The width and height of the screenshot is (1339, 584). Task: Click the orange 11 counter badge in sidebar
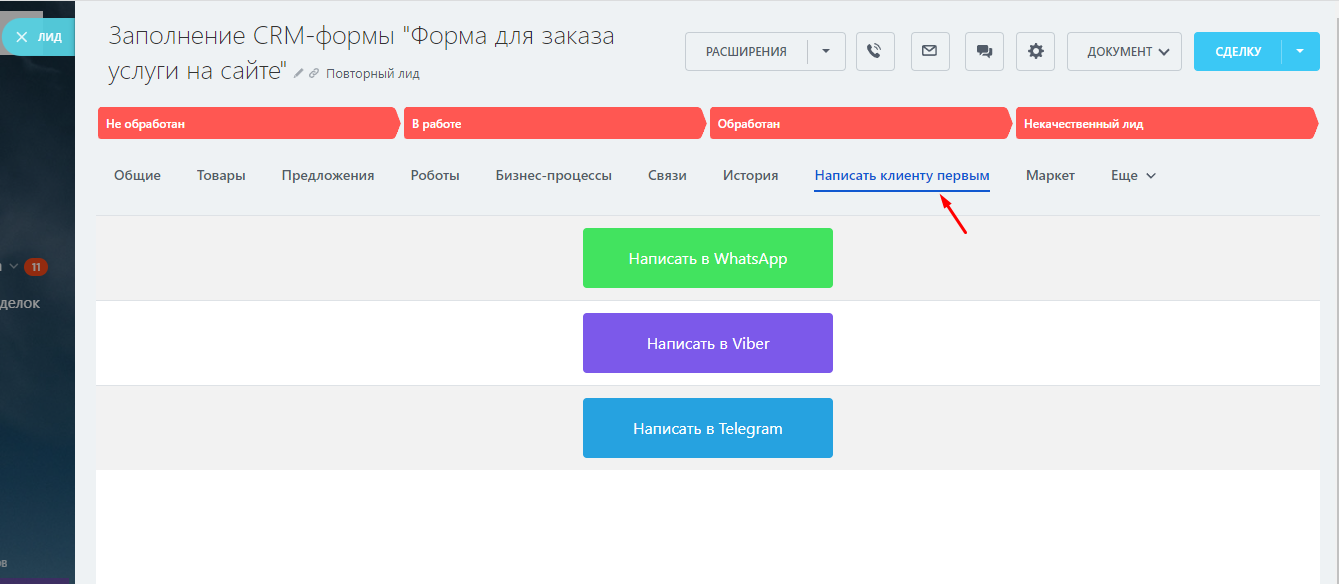coord(36,267)
